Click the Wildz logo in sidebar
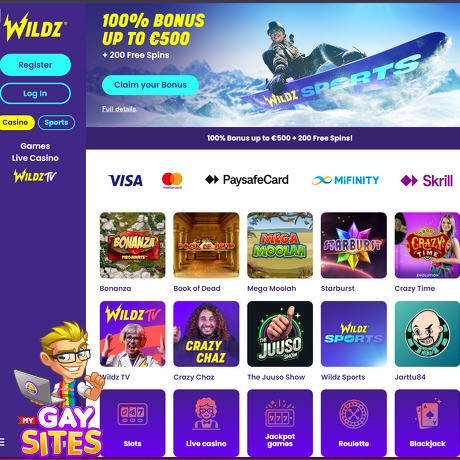 coord(35,27)
